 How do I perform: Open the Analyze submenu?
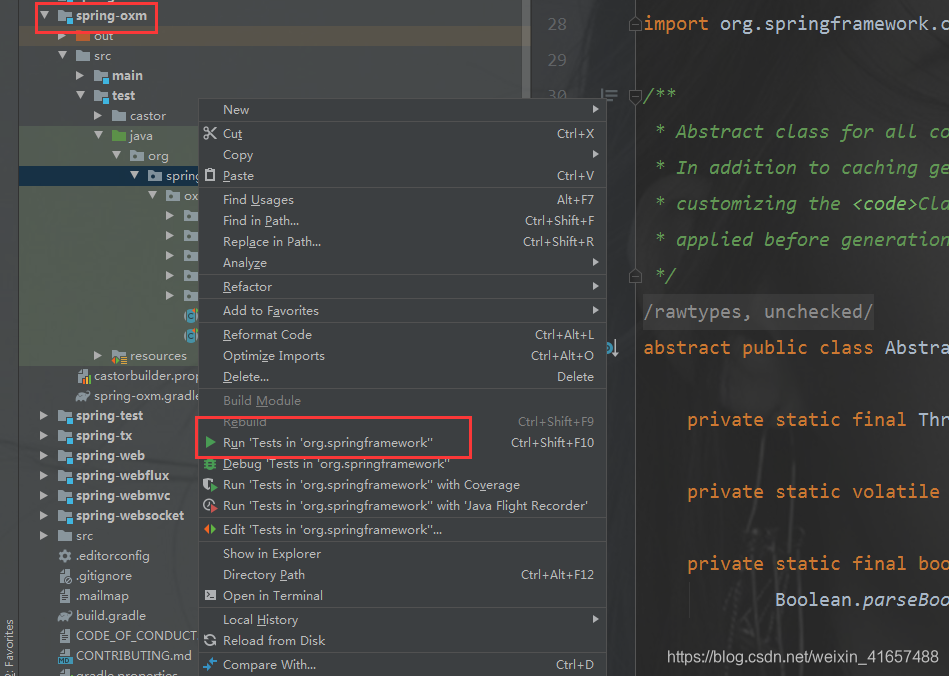click(402, 263)
